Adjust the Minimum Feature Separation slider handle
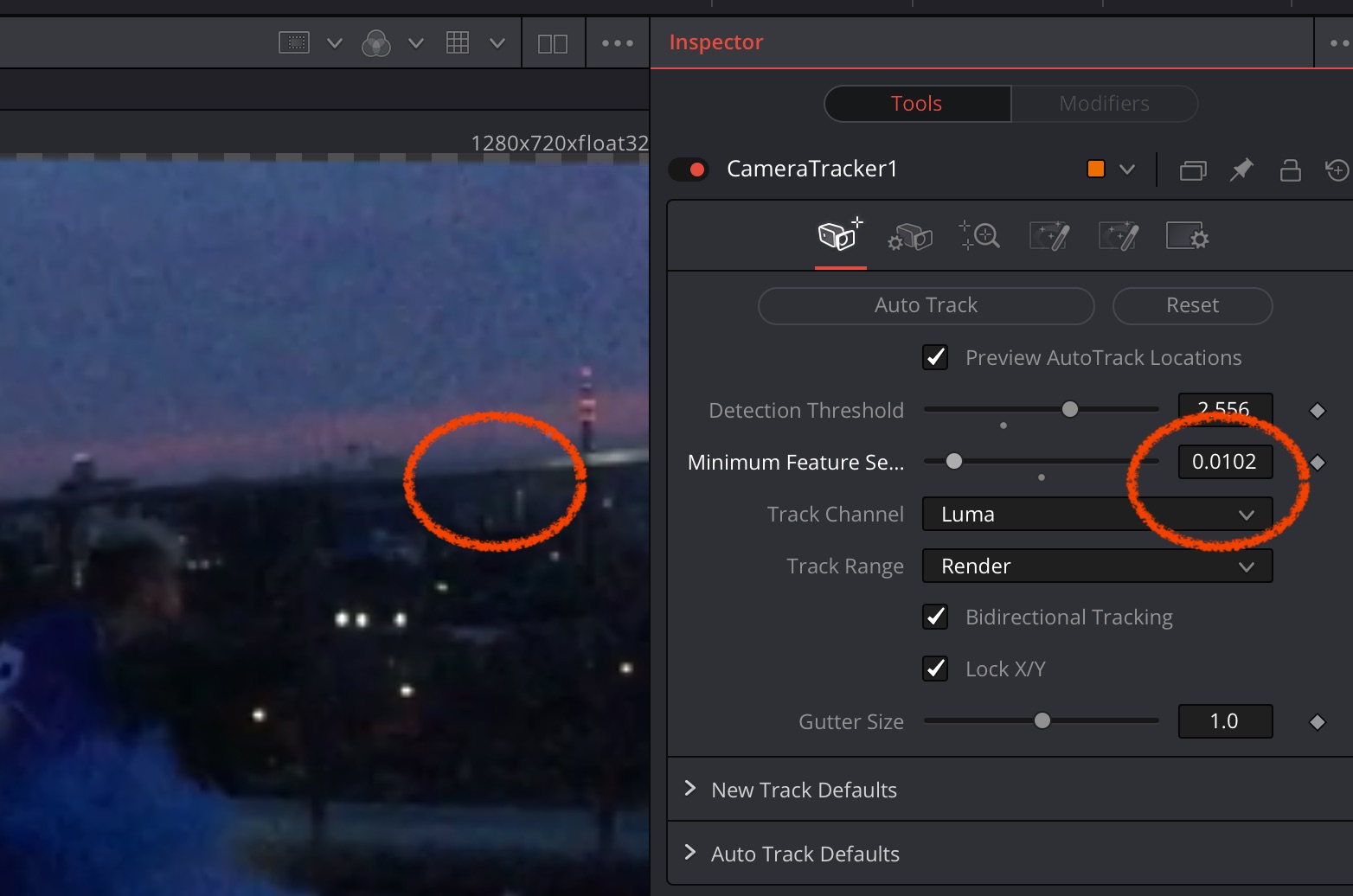The image size is (1353, 896). pyautogui.click(x=953, y=461)
